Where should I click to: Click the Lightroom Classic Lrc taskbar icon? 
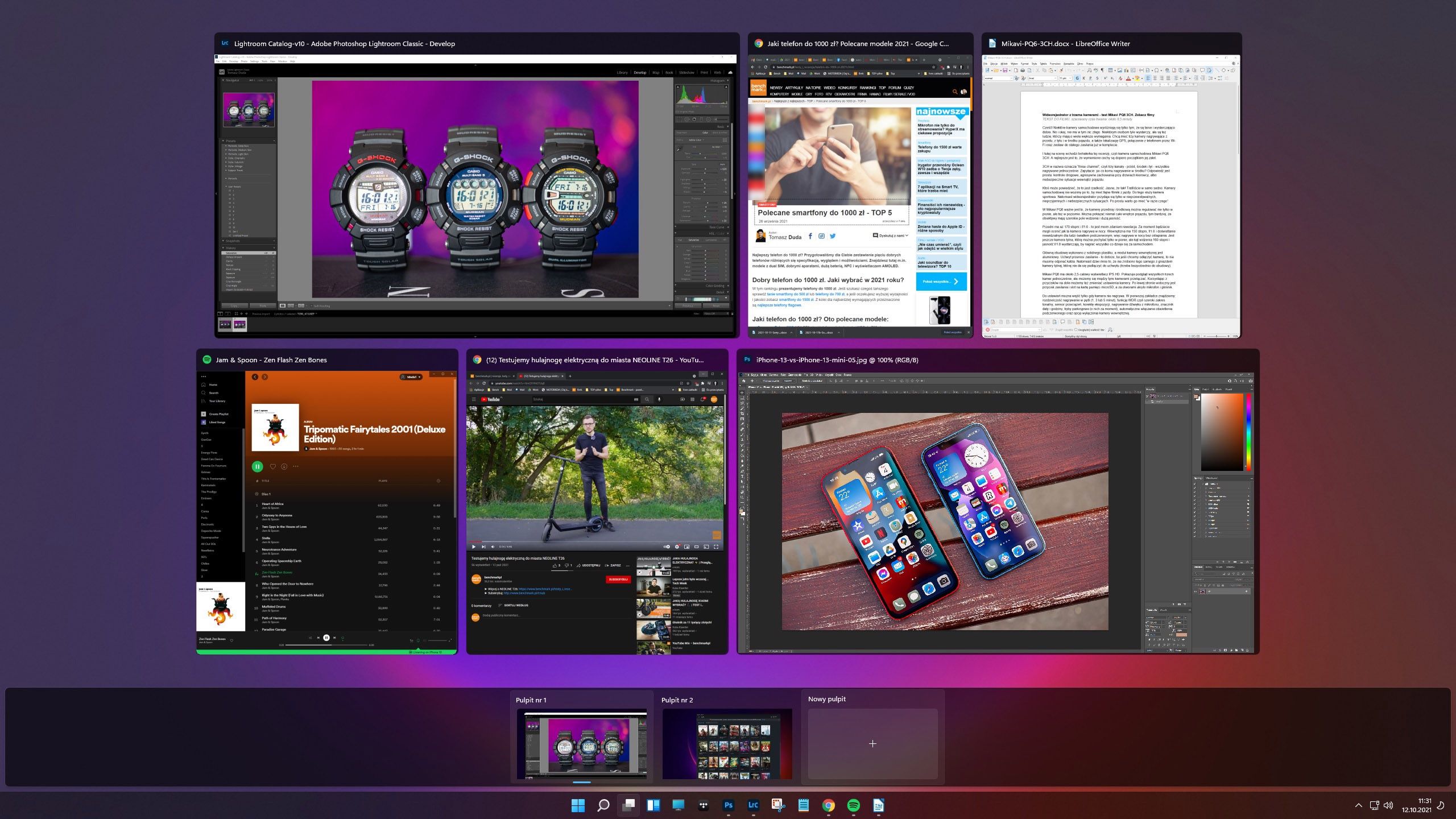tap(753, 805)
